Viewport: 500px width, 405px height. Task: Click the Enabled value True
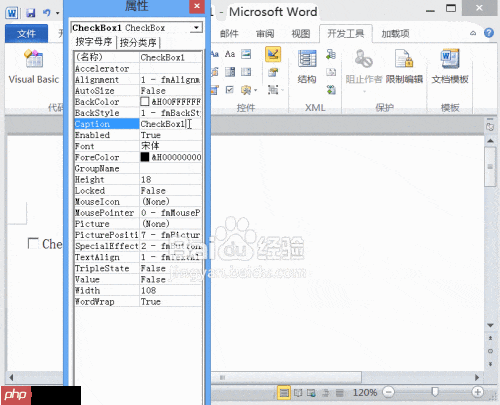tap(171, 135)
